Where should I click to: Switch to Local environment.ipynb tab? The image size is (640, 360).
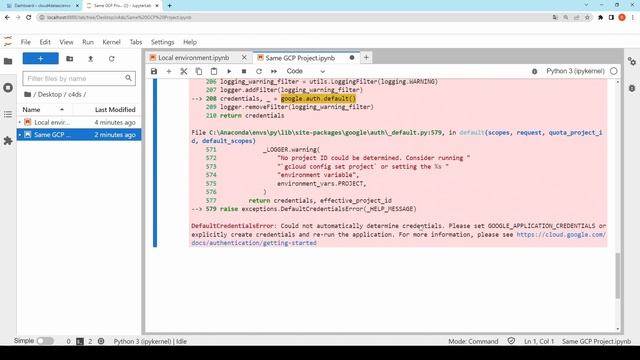193,58
